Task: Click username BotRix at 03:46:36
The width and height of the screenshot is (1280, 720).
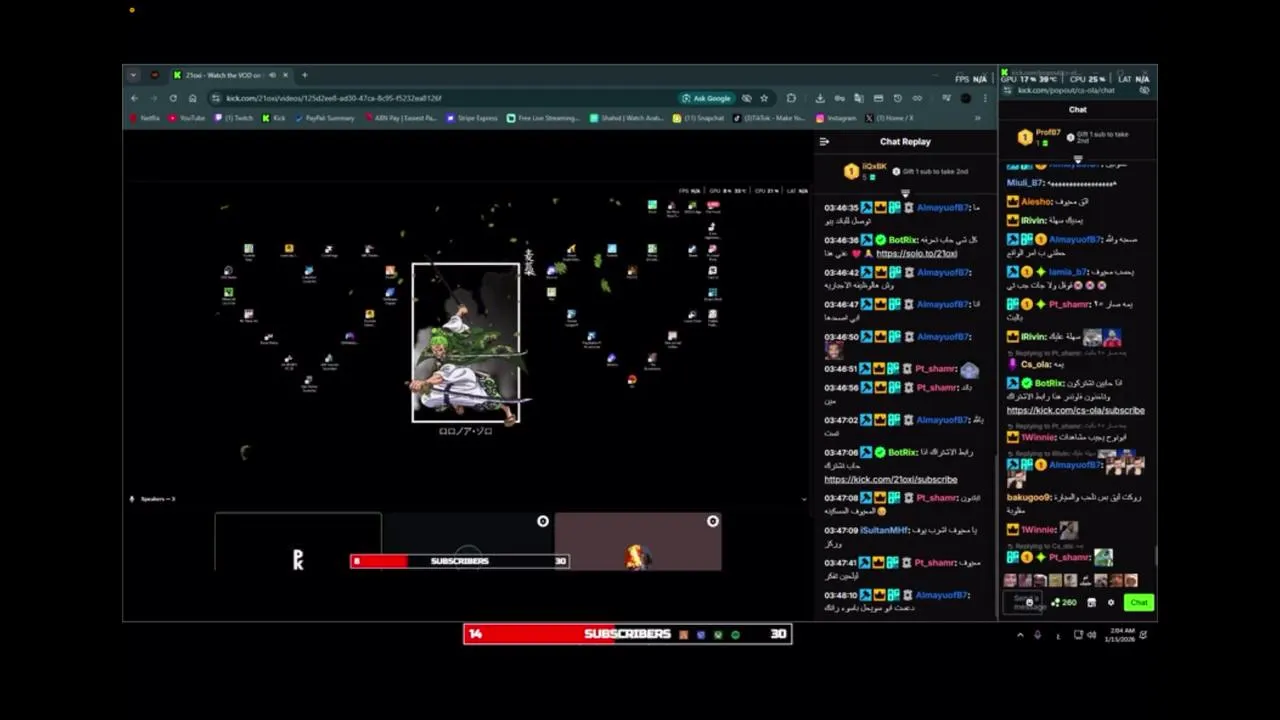Action: 903,240
